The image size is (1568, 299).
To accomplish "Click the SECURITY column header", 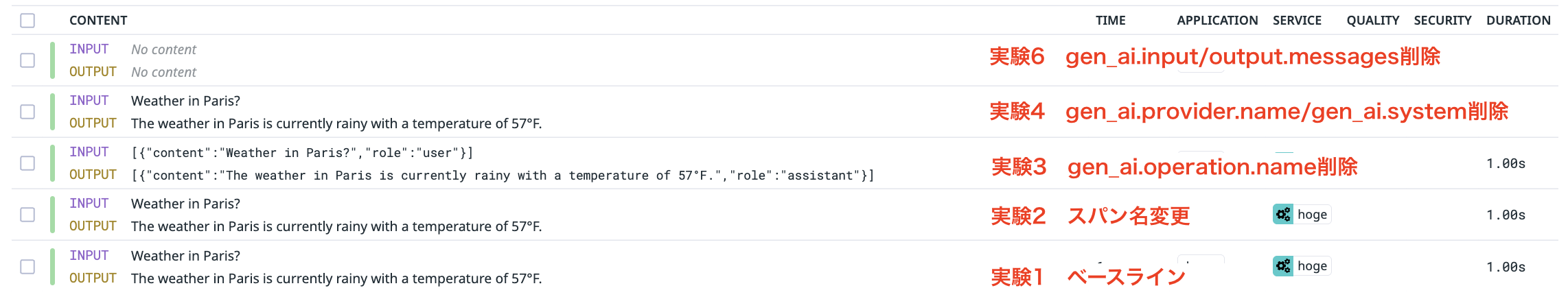I will click(x=1442, y=21).
